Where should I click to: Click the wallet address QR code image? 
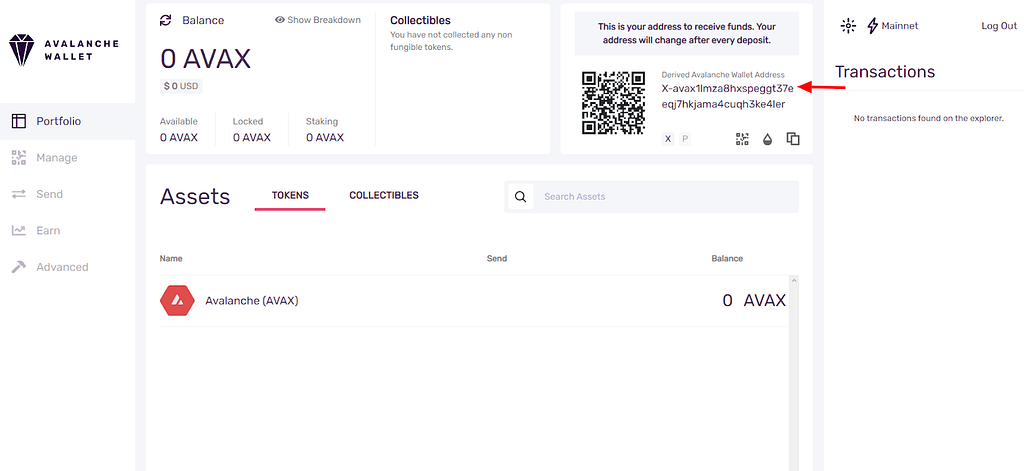click(613, 103)
